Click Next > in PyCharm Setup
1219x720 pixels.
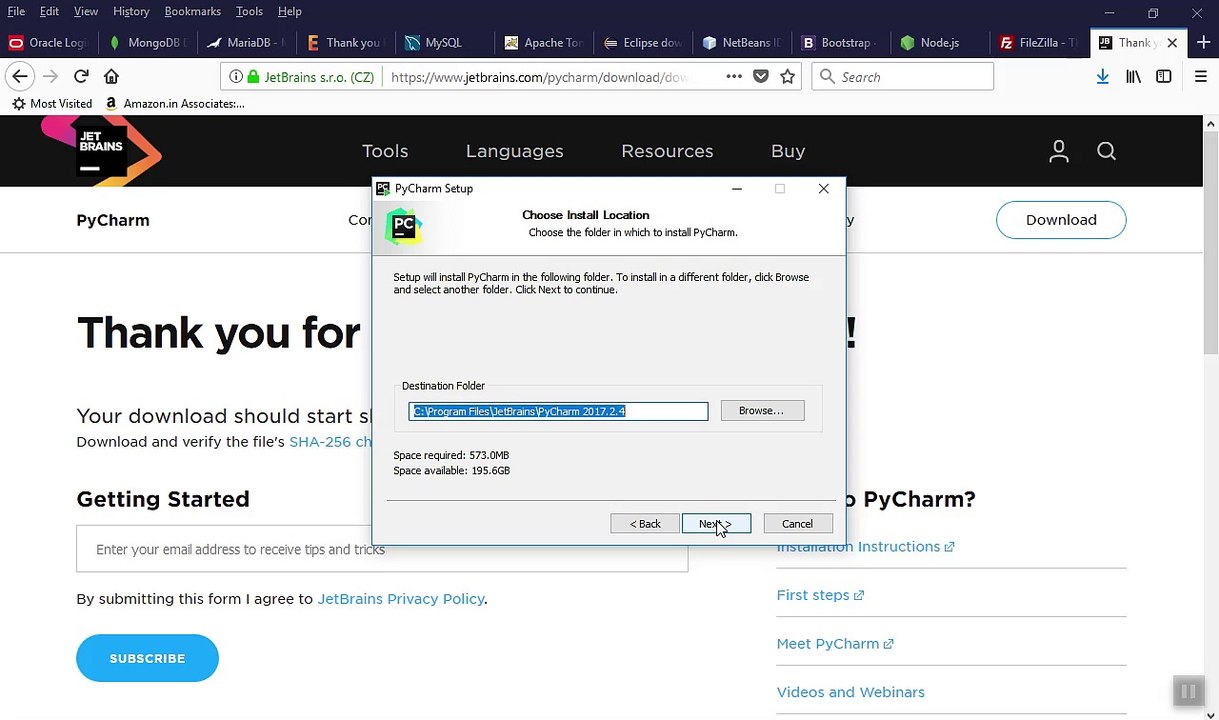(x=716, y=524)
